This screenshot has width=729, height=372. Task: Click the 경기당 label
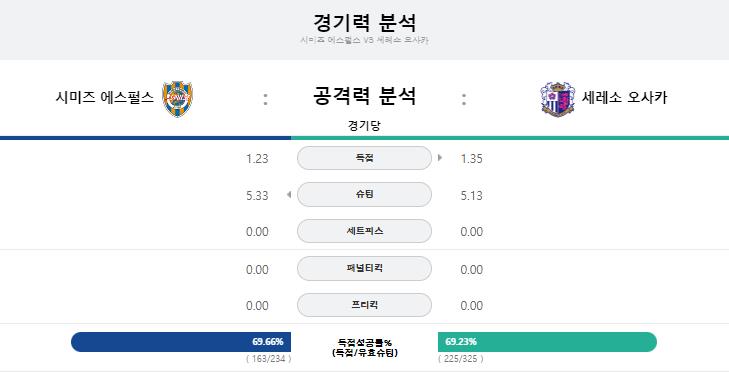[364, 126]
